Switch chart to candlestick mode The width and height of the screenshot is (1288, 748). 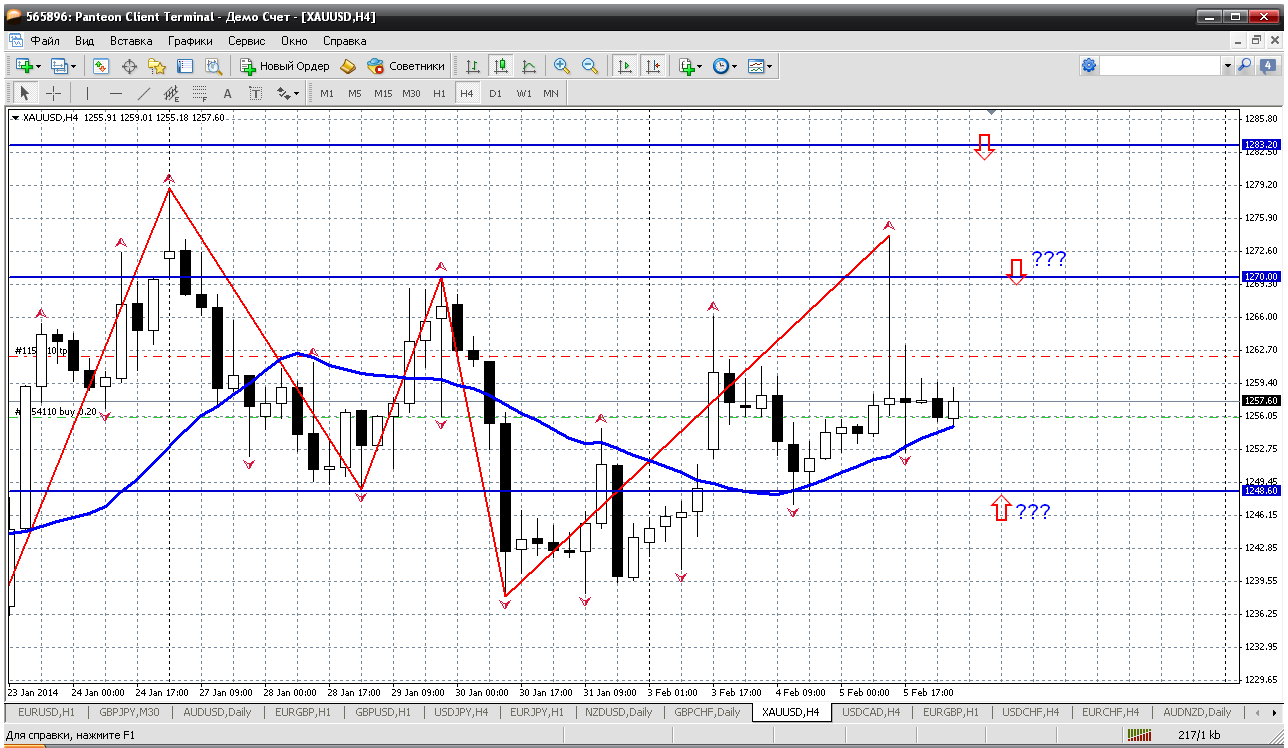click(500, 66)
